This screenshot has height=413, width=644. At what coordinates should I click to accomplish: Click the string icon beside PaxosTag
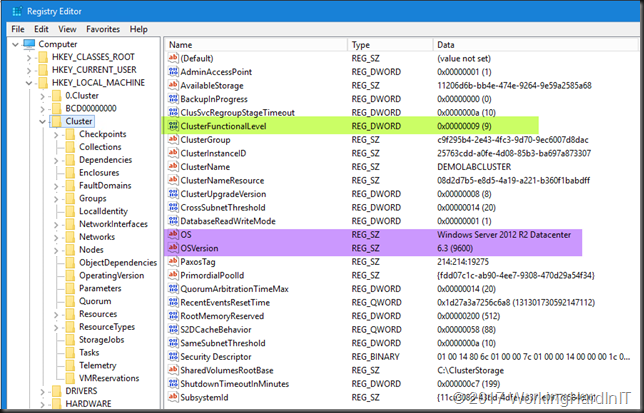pos(173,262)
